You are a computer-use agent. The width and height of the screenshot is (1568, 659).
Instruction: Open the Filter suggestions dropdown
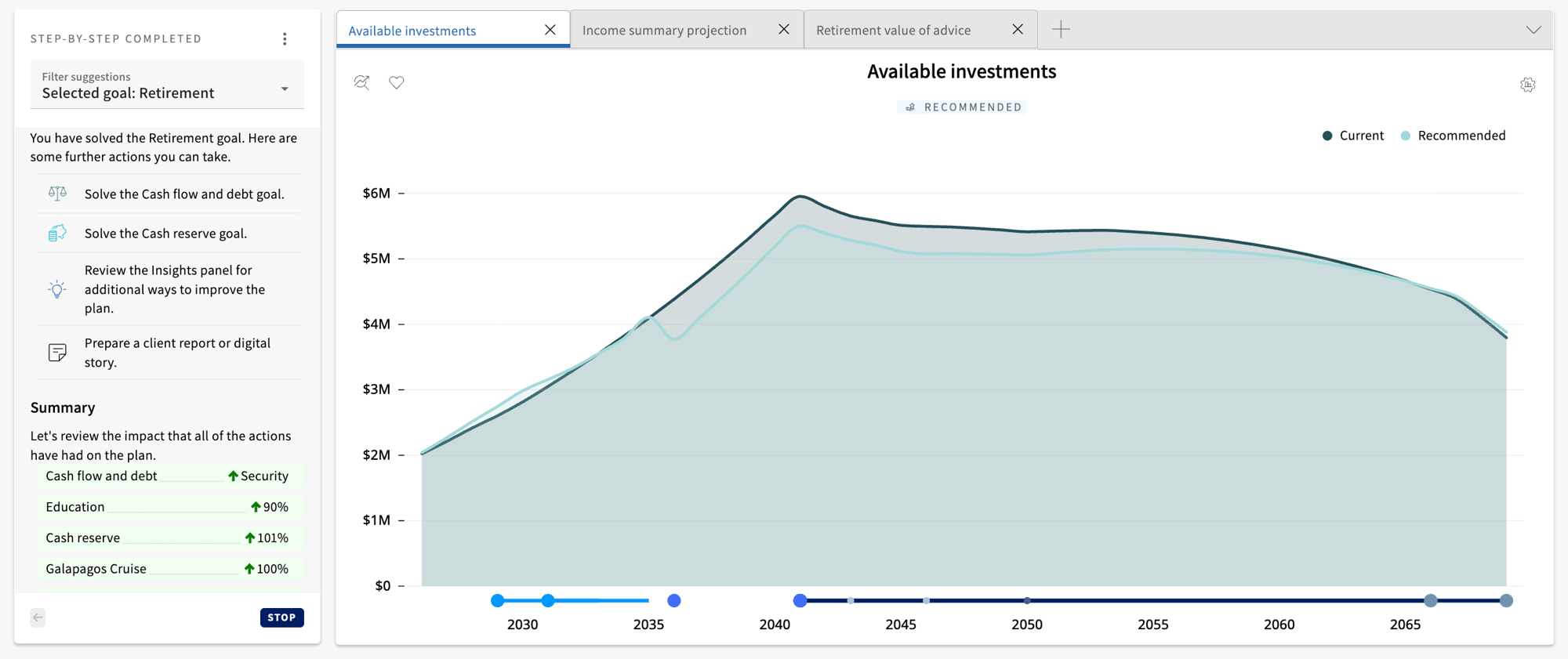(x=167, y=85)
